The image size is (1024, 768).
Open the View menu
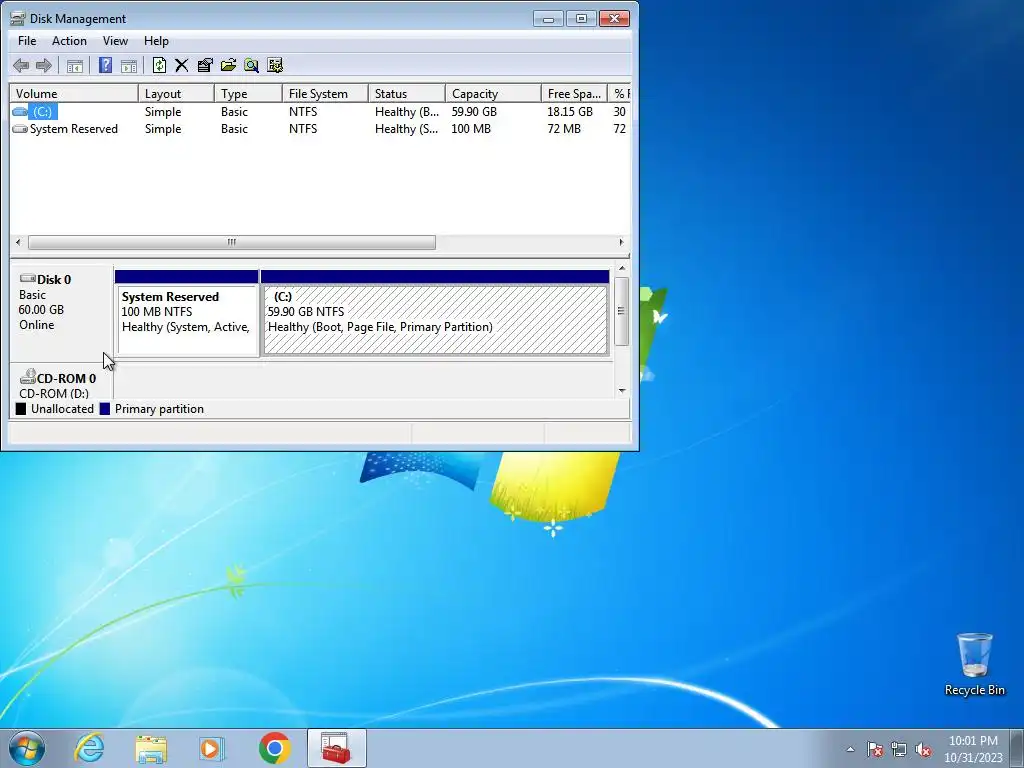(115, 40)
